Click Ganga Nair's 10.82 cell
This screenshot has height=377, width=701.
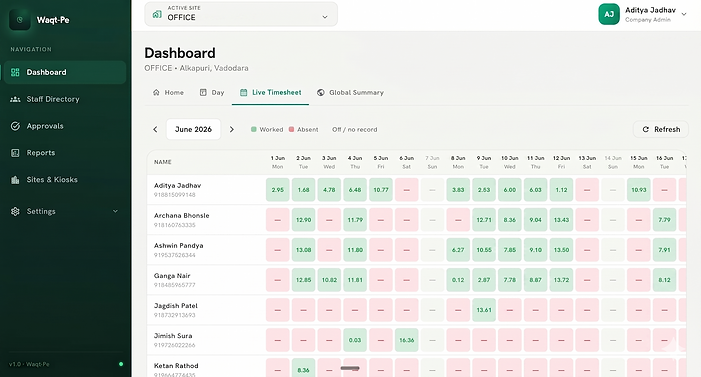pos(329,280)
